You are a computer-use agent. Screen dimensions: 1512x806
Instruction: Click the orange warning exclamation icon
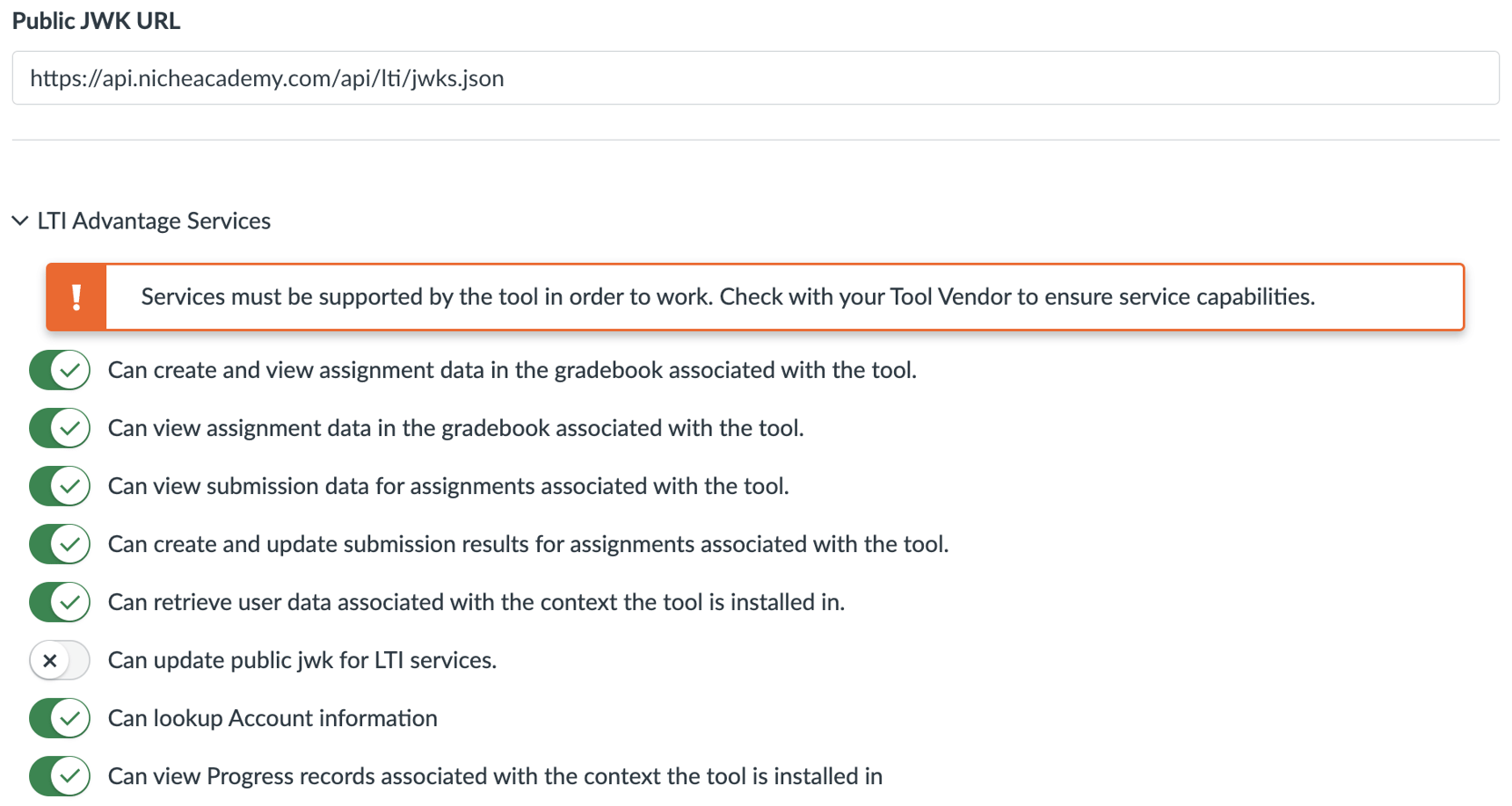pos(76,297)
